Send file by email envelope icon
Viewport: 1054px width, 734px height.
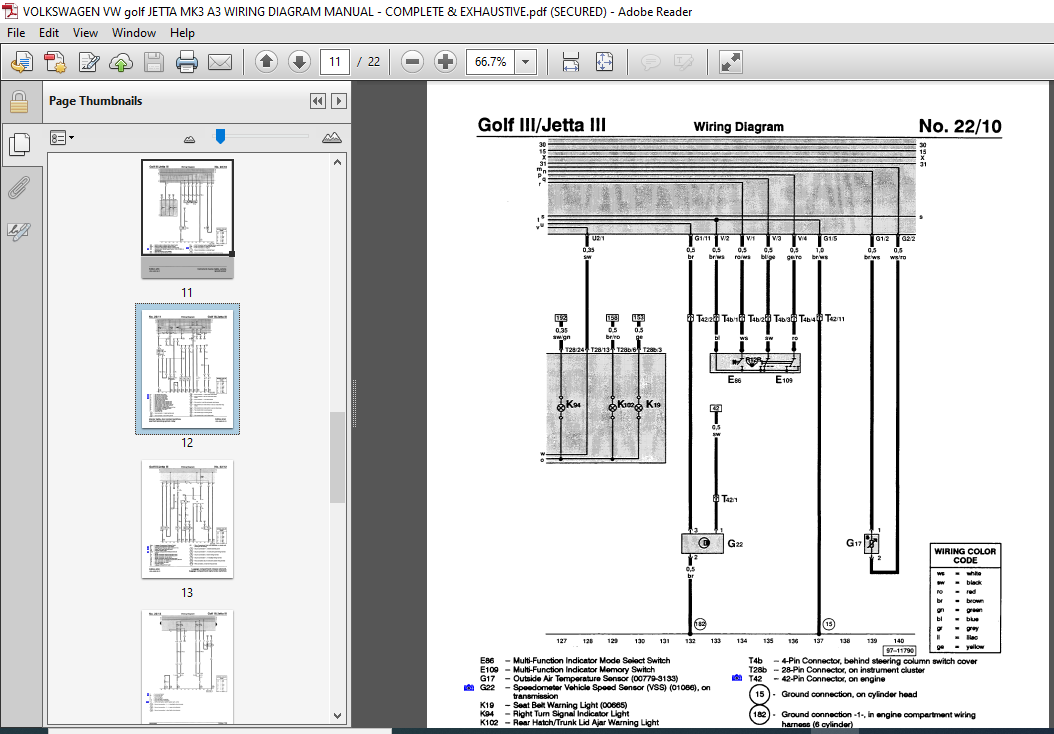(220, 63)
